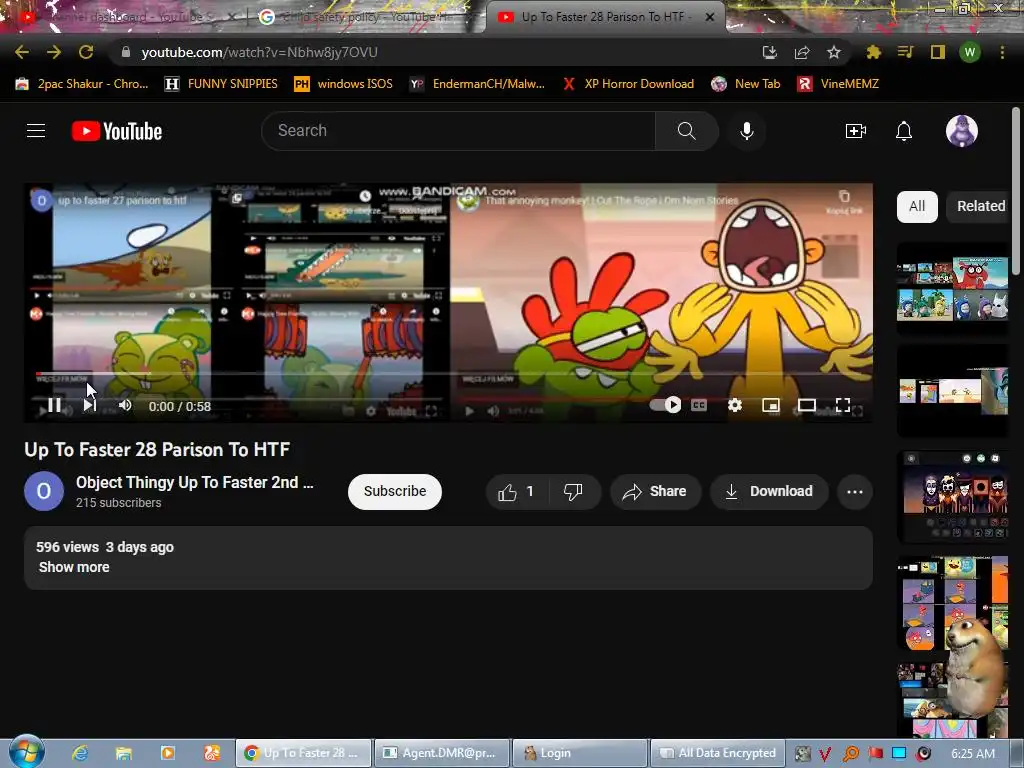Open the notifications bell
This screenshot has width=1024, height=768.
pos(904,131)
